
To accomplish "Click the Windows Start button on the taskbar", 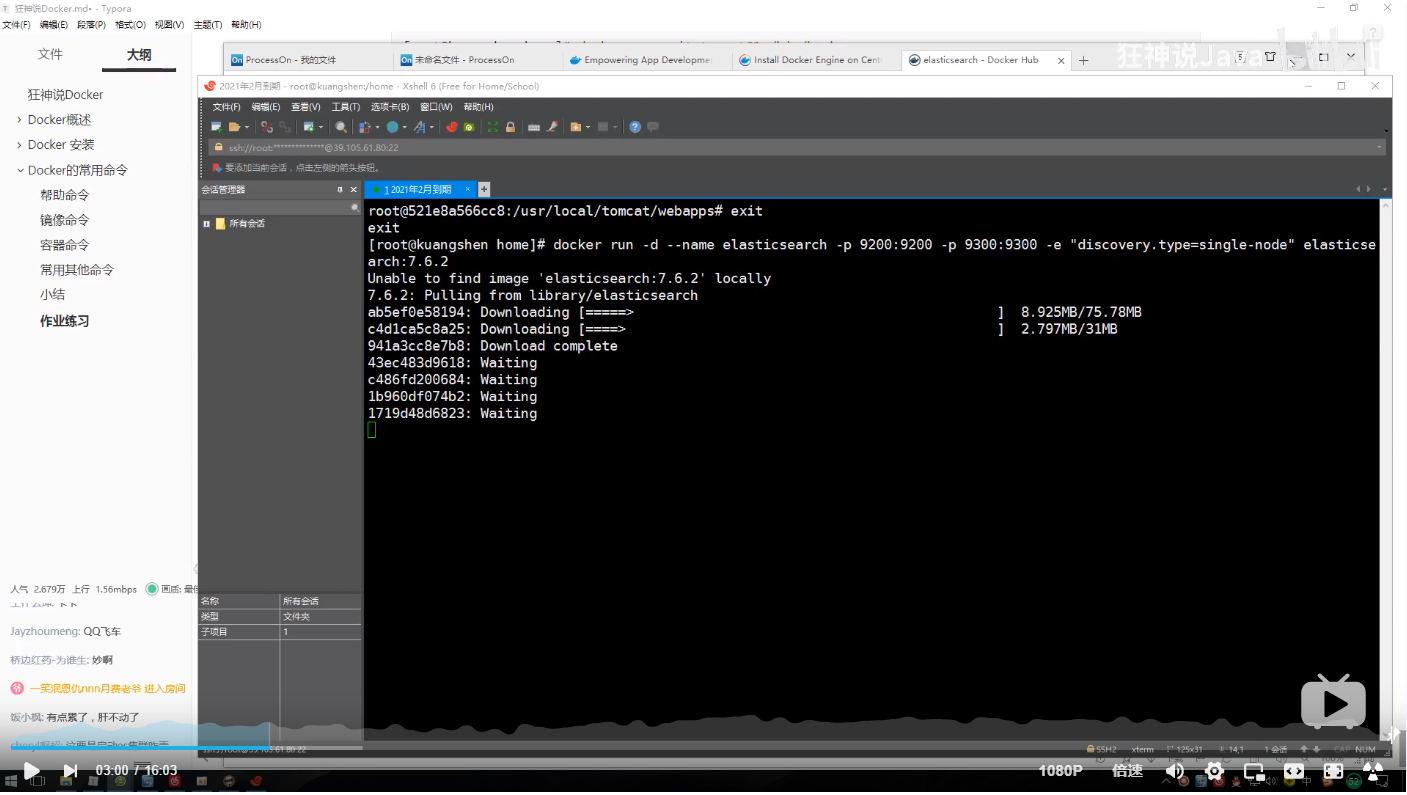I will click(11, 781).
